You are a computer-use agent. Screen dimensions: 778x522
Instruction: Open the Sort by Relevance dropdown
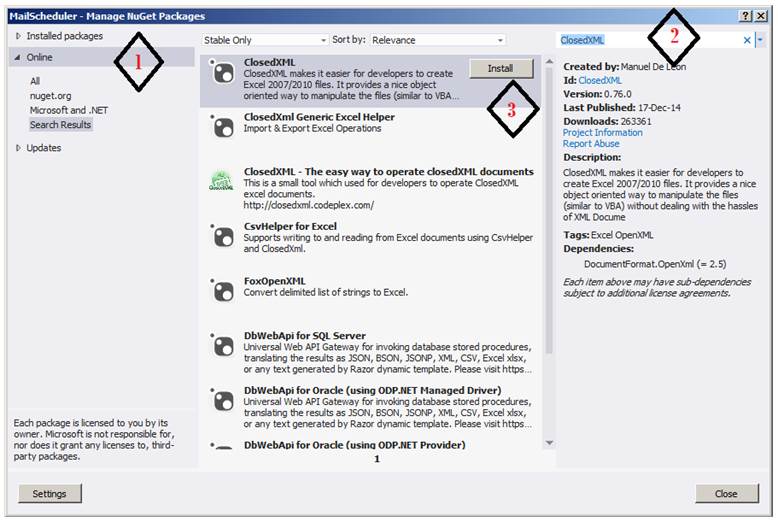(438, 40)
